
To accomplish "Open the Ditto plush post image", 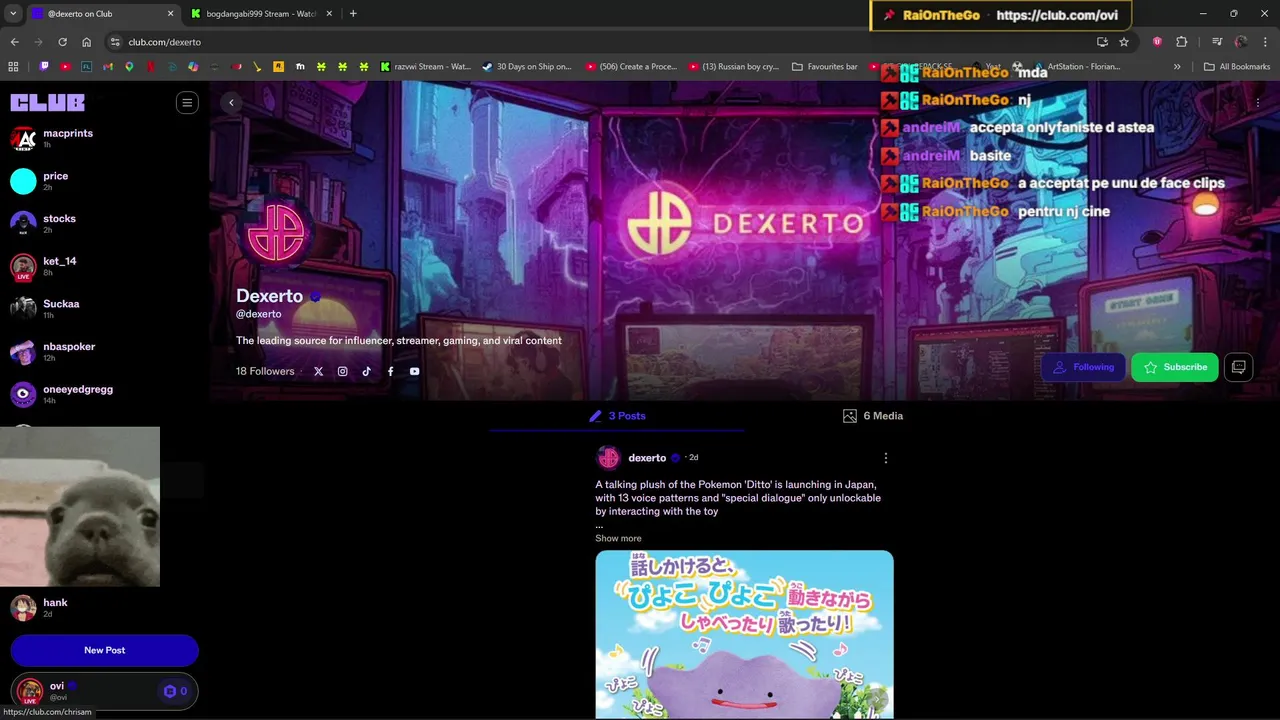I will (744, 634).
